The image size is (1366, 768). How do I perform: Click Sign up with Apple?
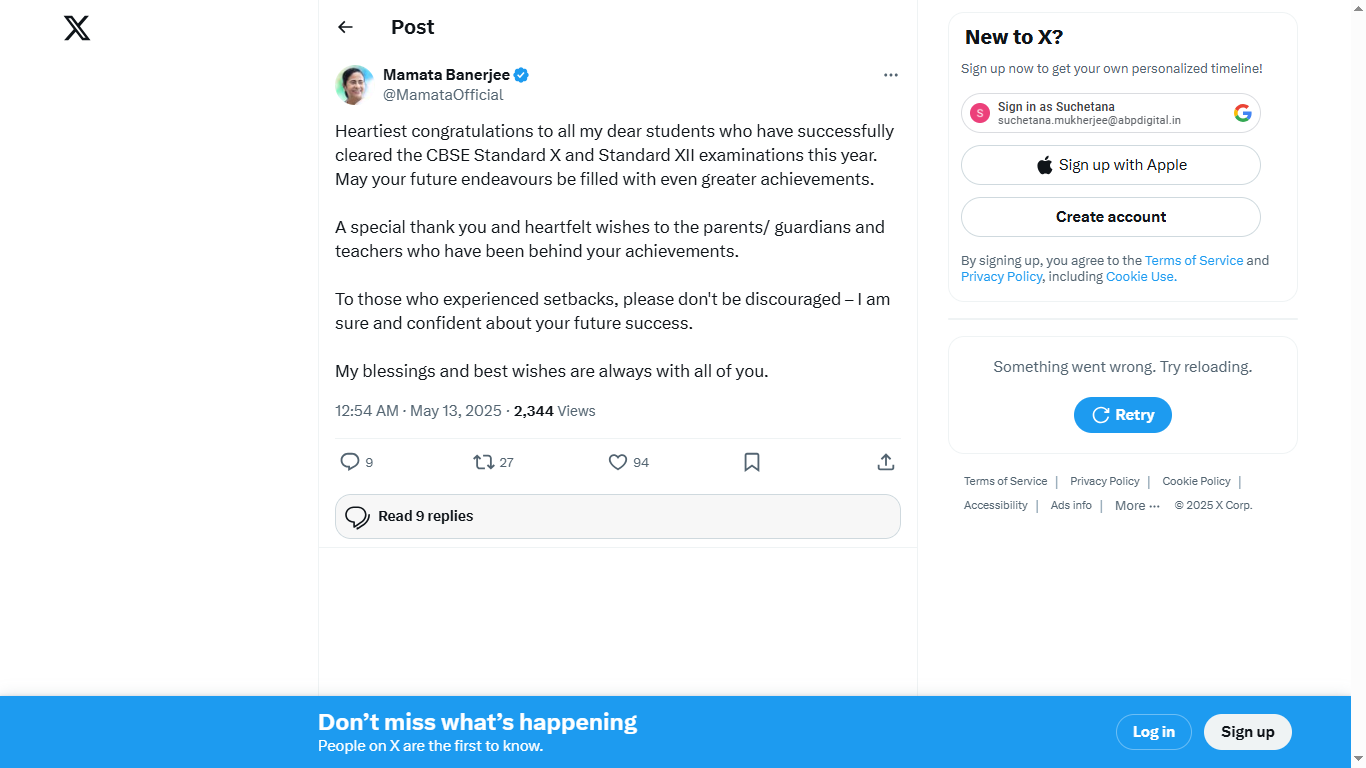[x=1110, y=165]
